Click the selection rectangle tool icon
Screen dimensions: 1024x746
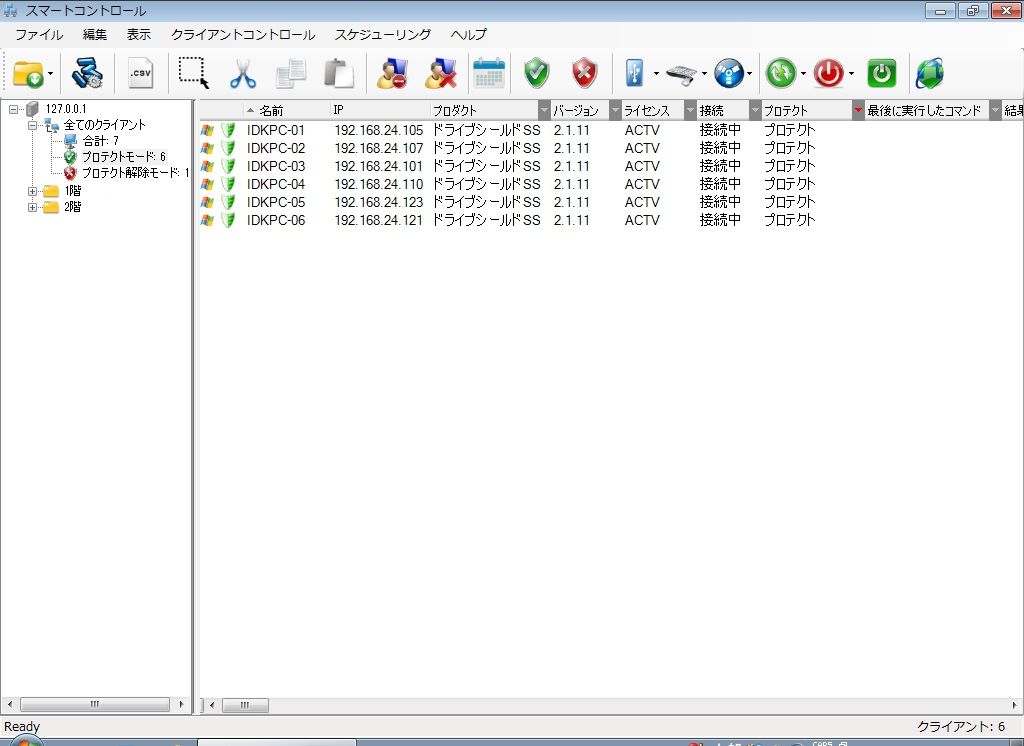[193, 73]
